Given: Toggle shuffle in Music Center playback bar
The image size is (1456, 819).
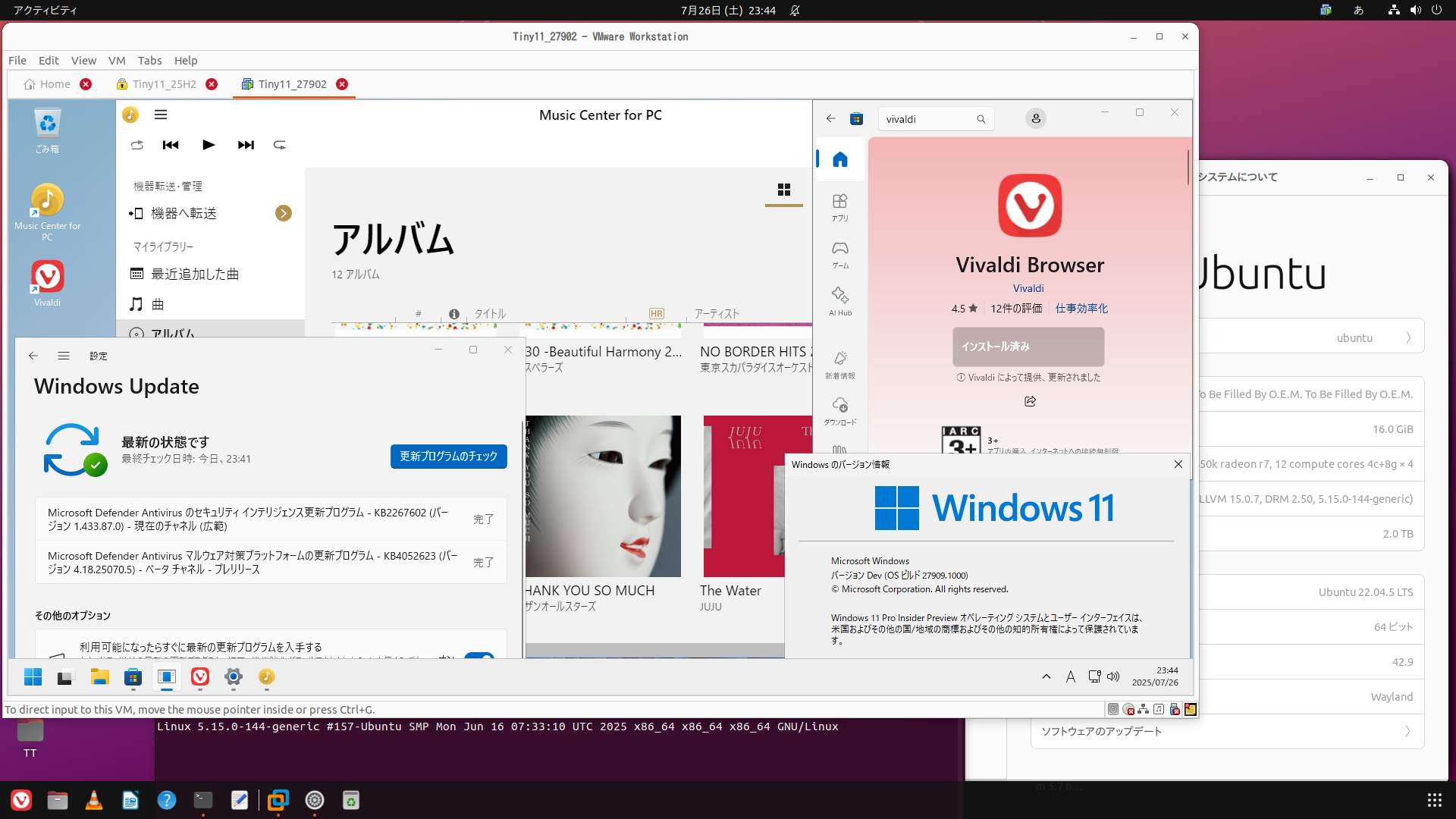Looking at the screenshot, I should point(136,145).
